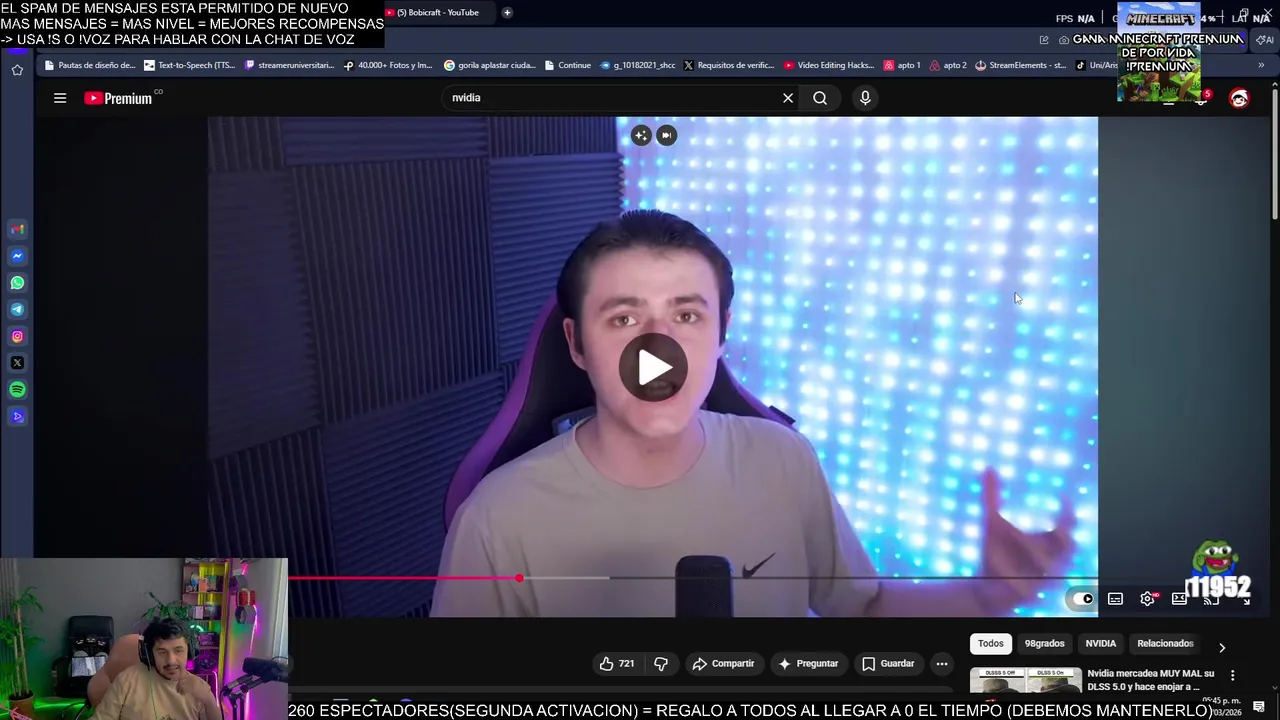
Task: Play the video with the center play button
Action: [x=653, y=367]
